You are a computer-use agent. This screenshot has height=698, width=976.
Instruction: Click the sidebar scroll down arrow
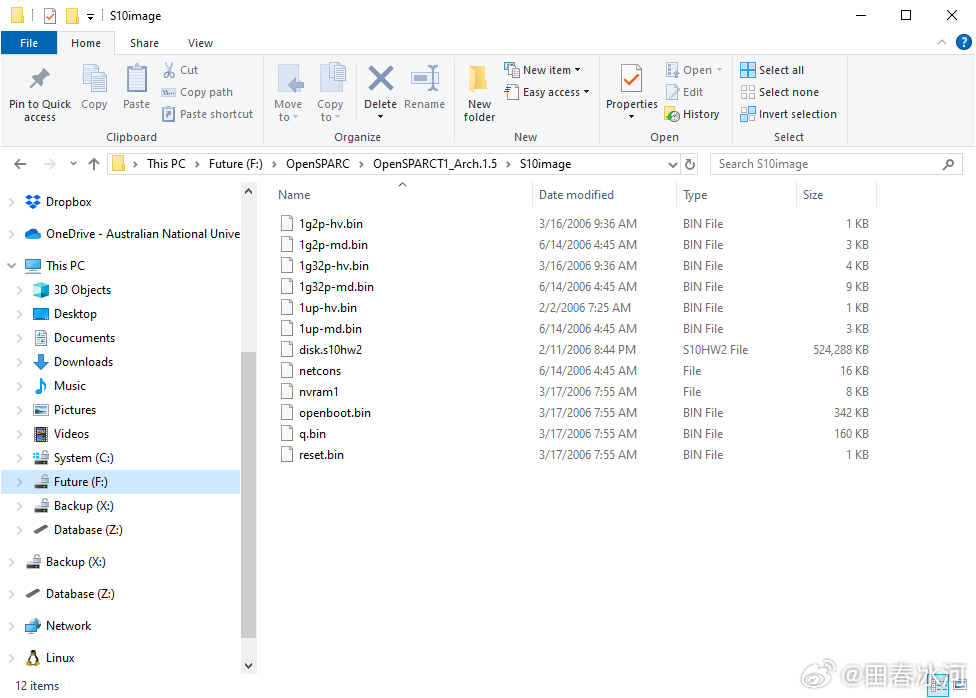pos(248,666)
